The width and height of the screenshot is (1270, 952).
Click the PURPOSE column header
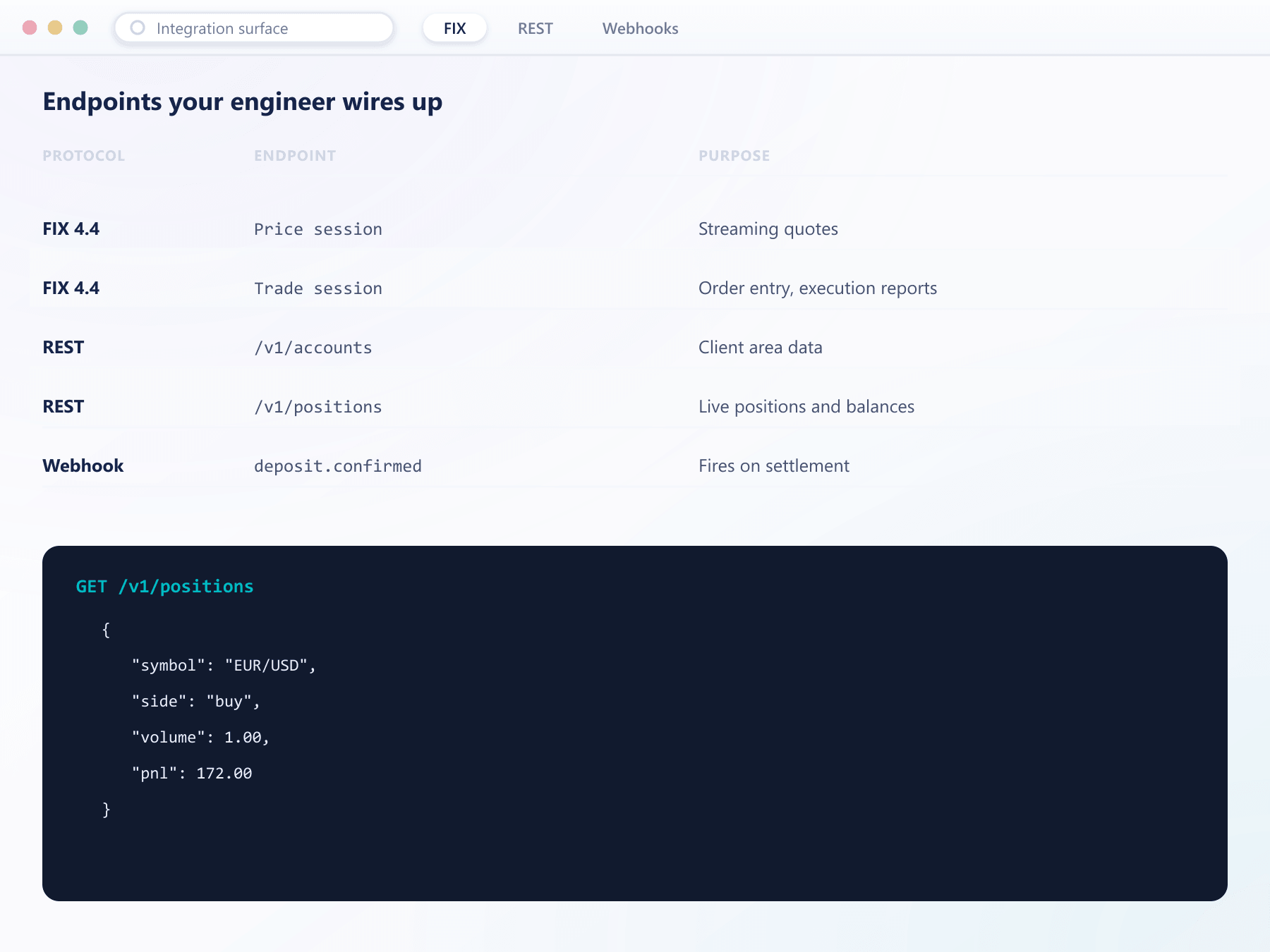[734, 156]
